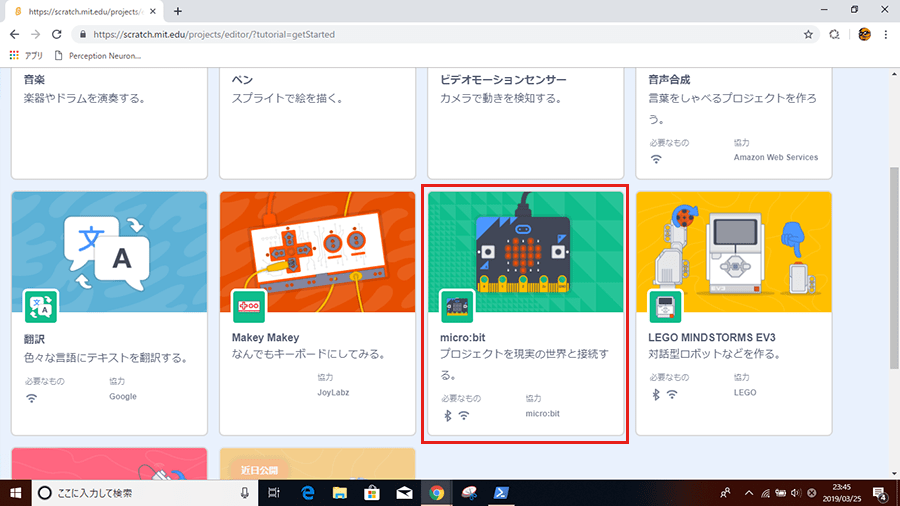
Task: Bookmark this page with the star icon
Action: (808, 34)
